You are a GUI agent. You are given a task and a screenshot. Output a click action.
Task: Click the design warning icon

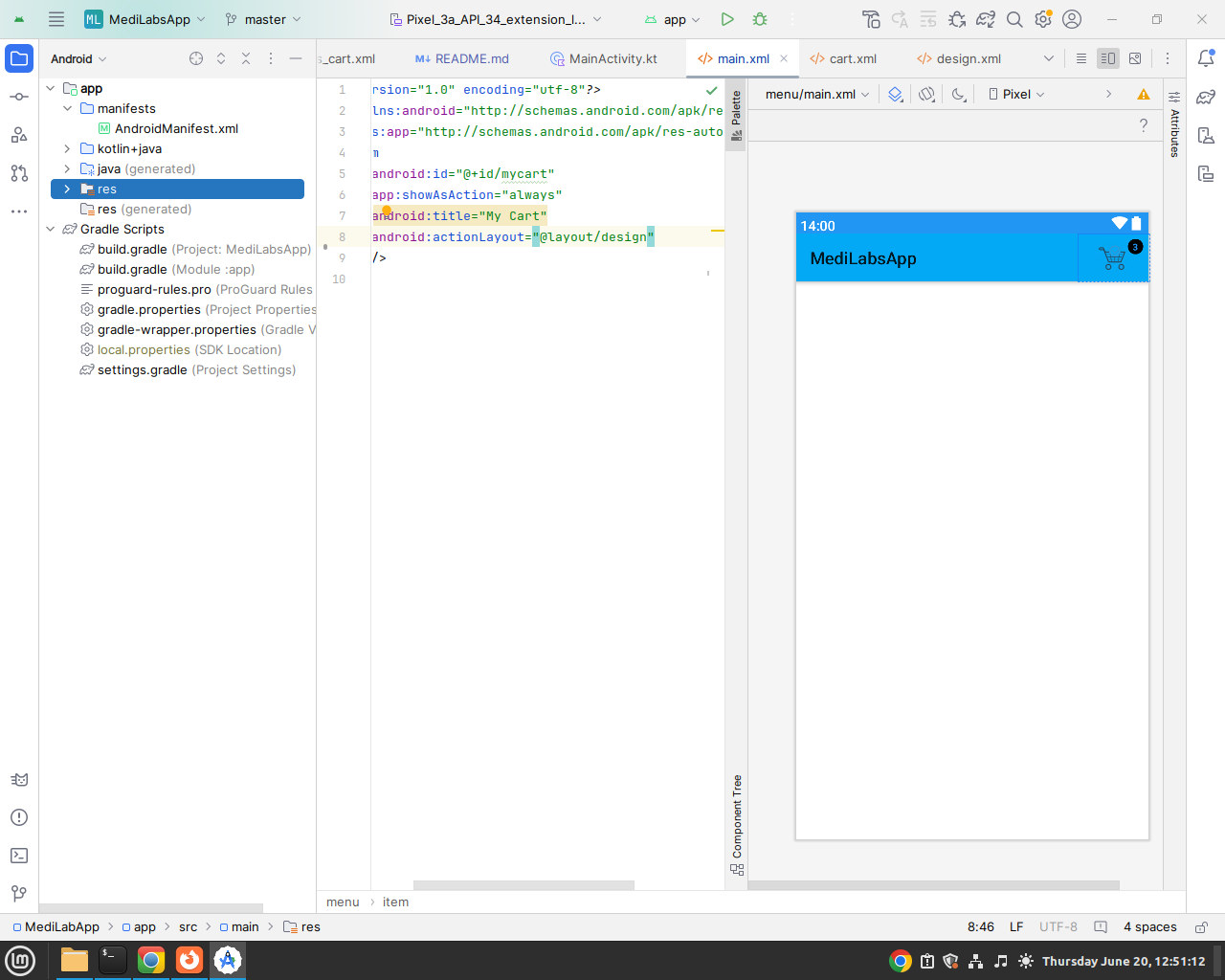(1143, 94)
